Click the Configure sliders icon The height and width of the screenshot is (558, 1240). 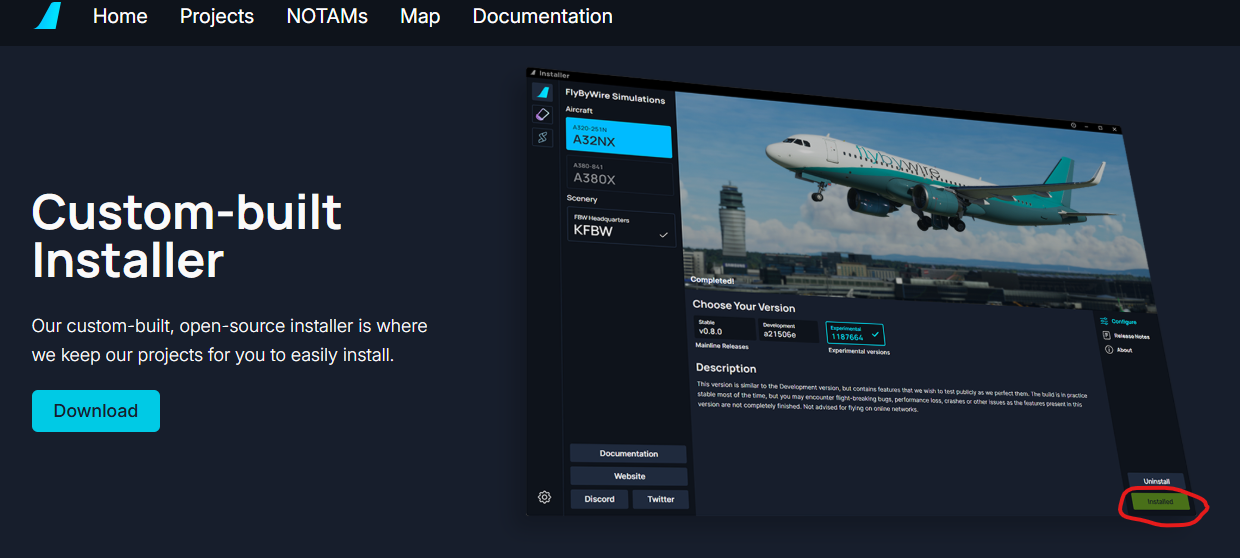(1104, 321)
